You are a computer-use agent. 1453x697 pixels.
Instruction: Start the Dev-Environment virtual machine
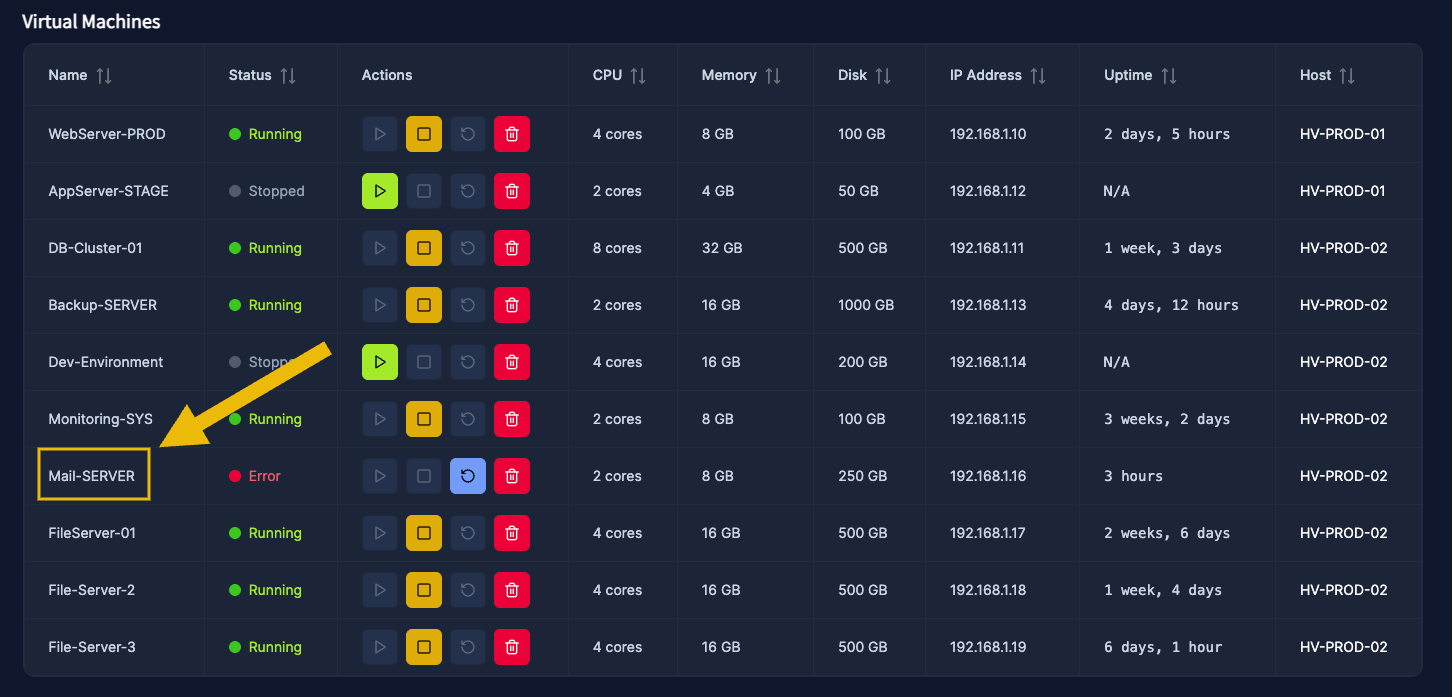[x=380, y=362]
